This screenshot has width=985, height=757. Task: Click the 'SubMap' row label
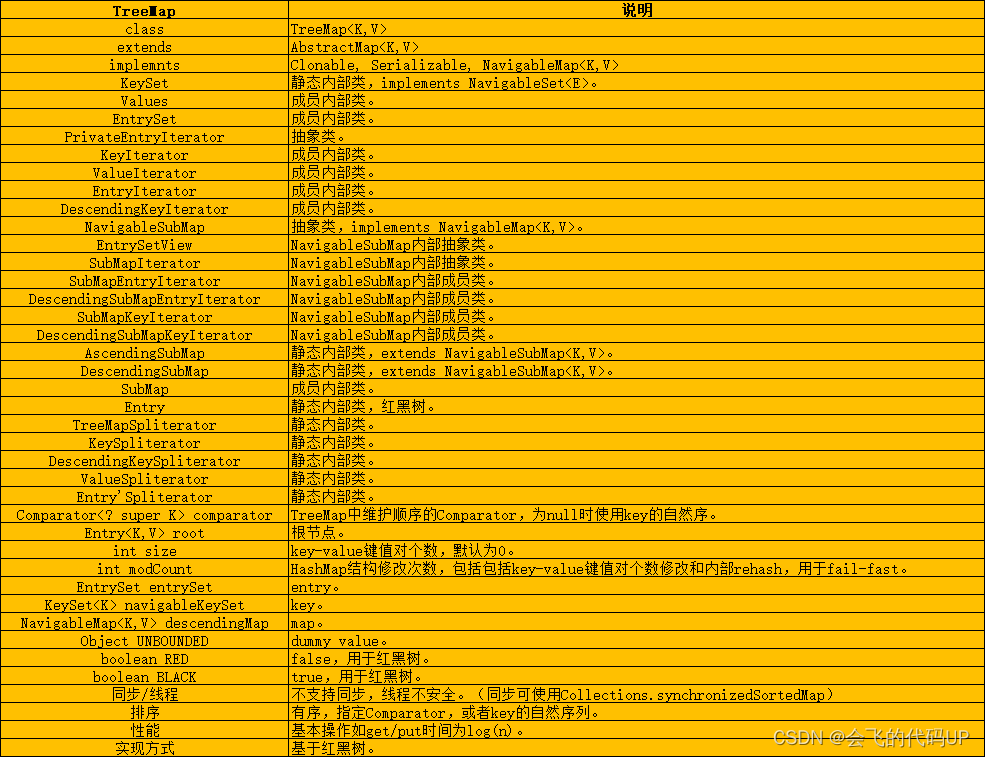(x=144, y=389)
